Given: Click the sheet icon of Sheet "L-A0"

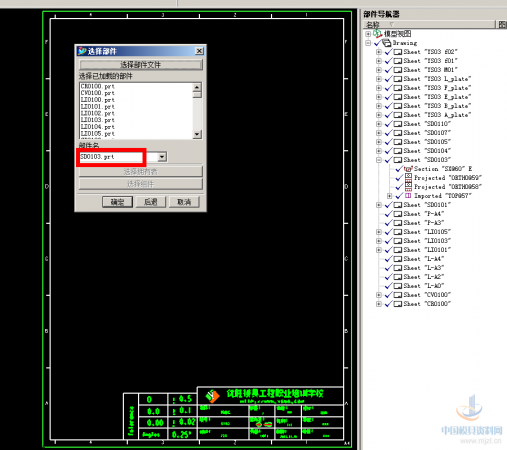Looking at the screenshot, I should coord(398,286).
